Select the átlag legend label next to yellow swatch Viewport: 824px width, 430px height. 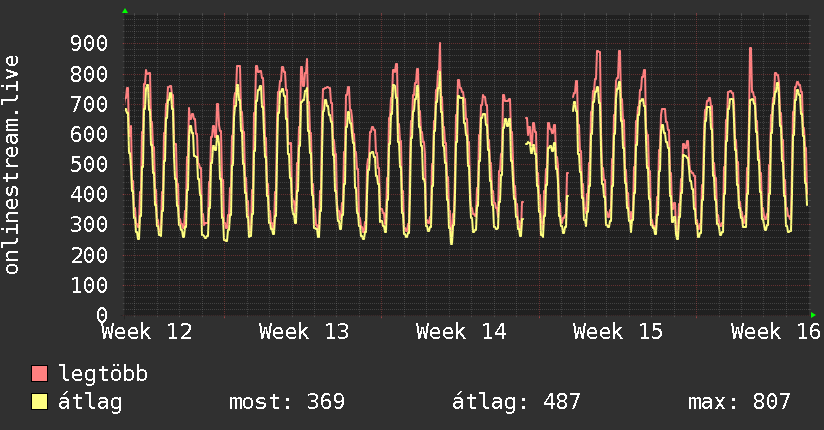tap(90, 402)
